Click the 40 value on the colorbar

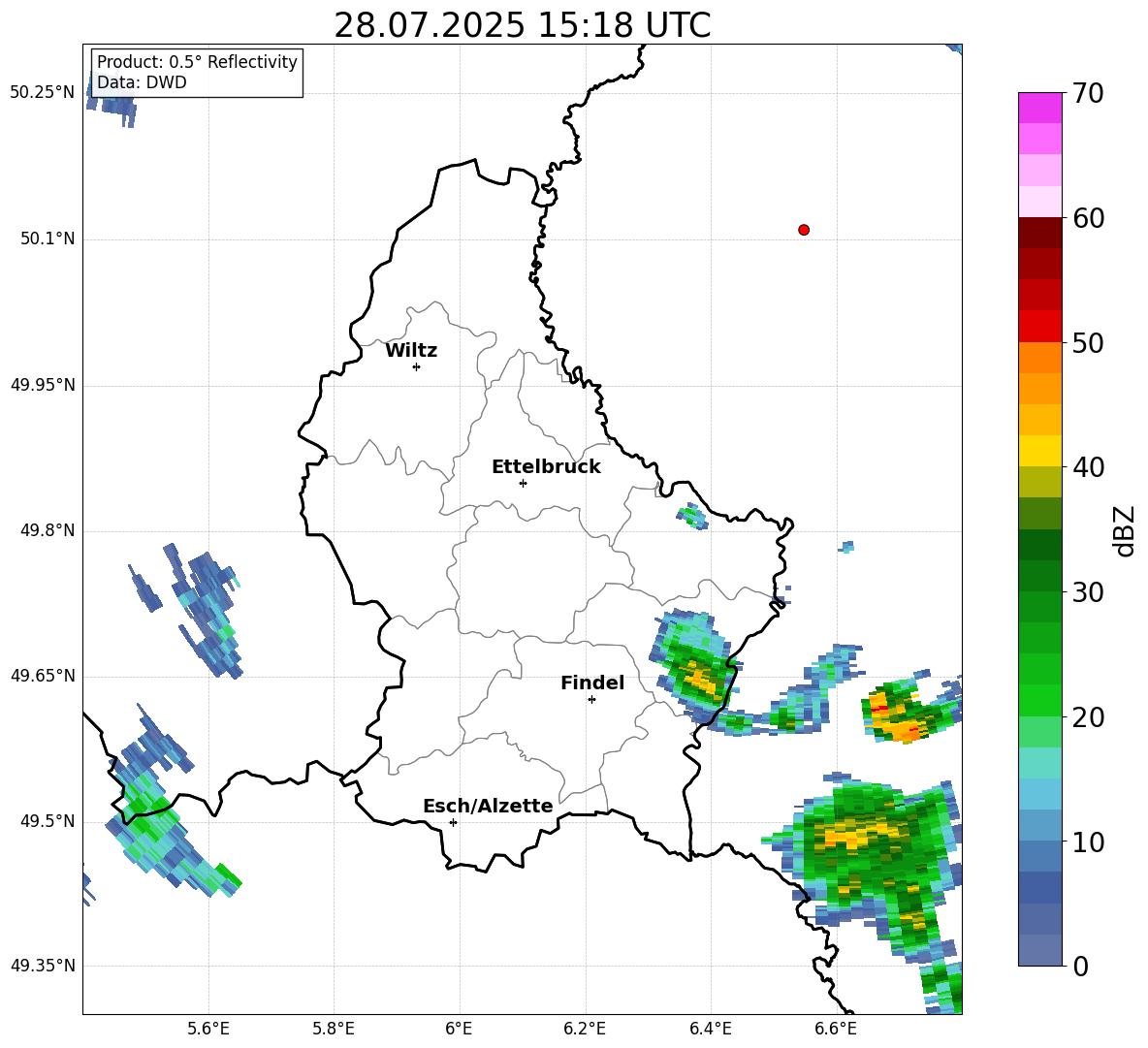(1088, 467)
